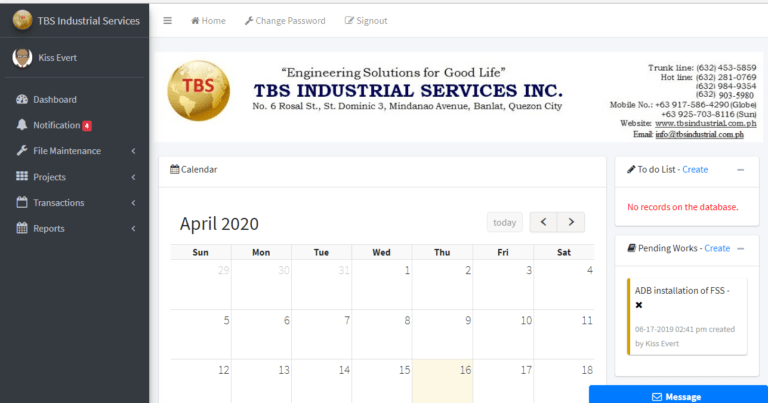Click the Signout link
Screen dimensions: 768x403
366,20
